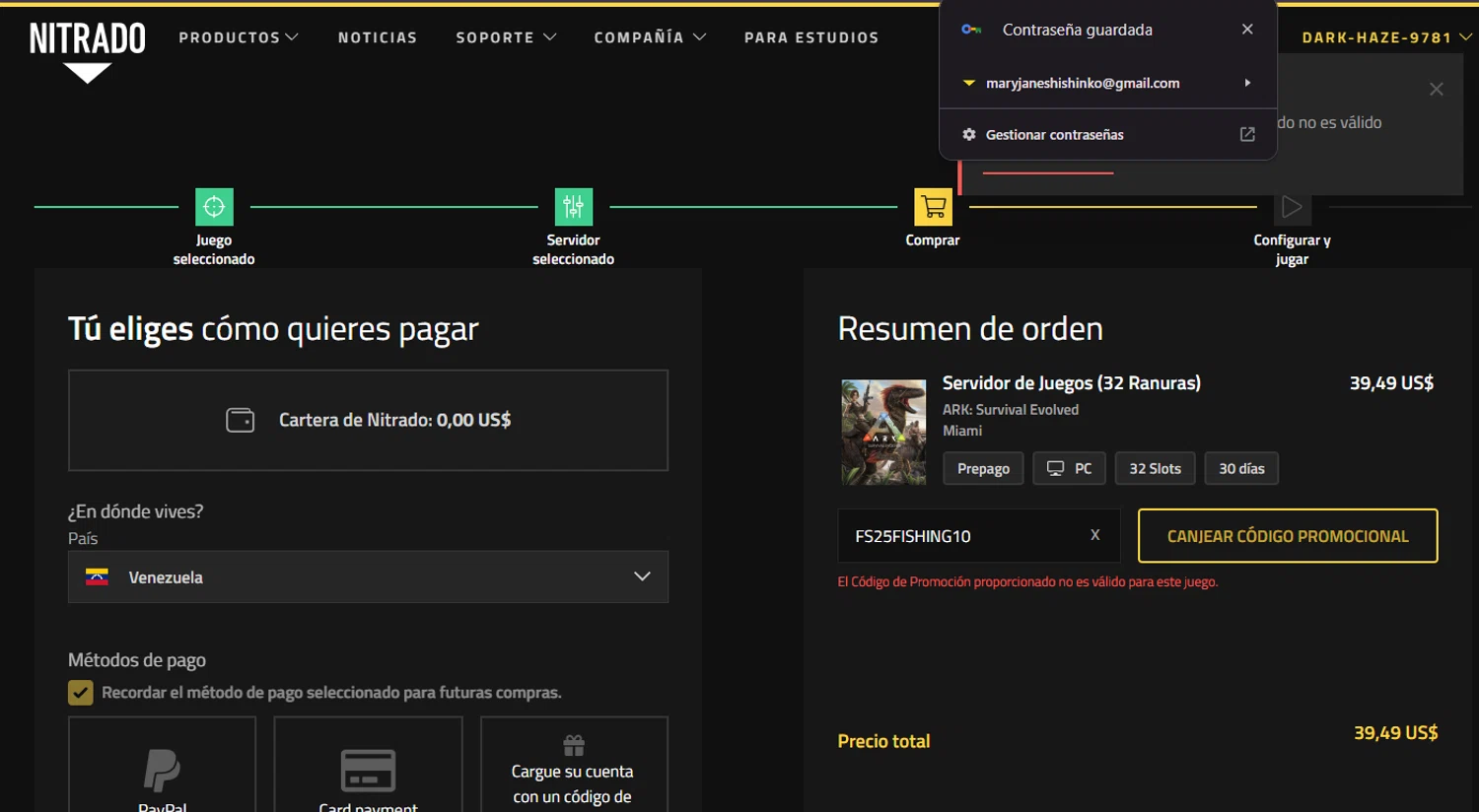Click the password key icon in popup
Screen dimensions: 1479x812
click(971, 30)
